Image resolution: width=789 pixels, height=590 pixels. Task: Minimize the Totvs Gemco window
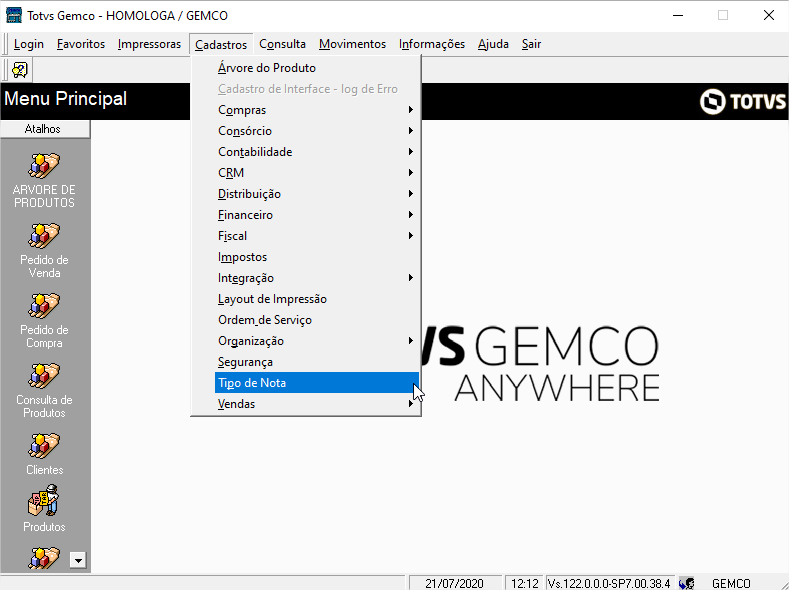[x=678, y=16]
